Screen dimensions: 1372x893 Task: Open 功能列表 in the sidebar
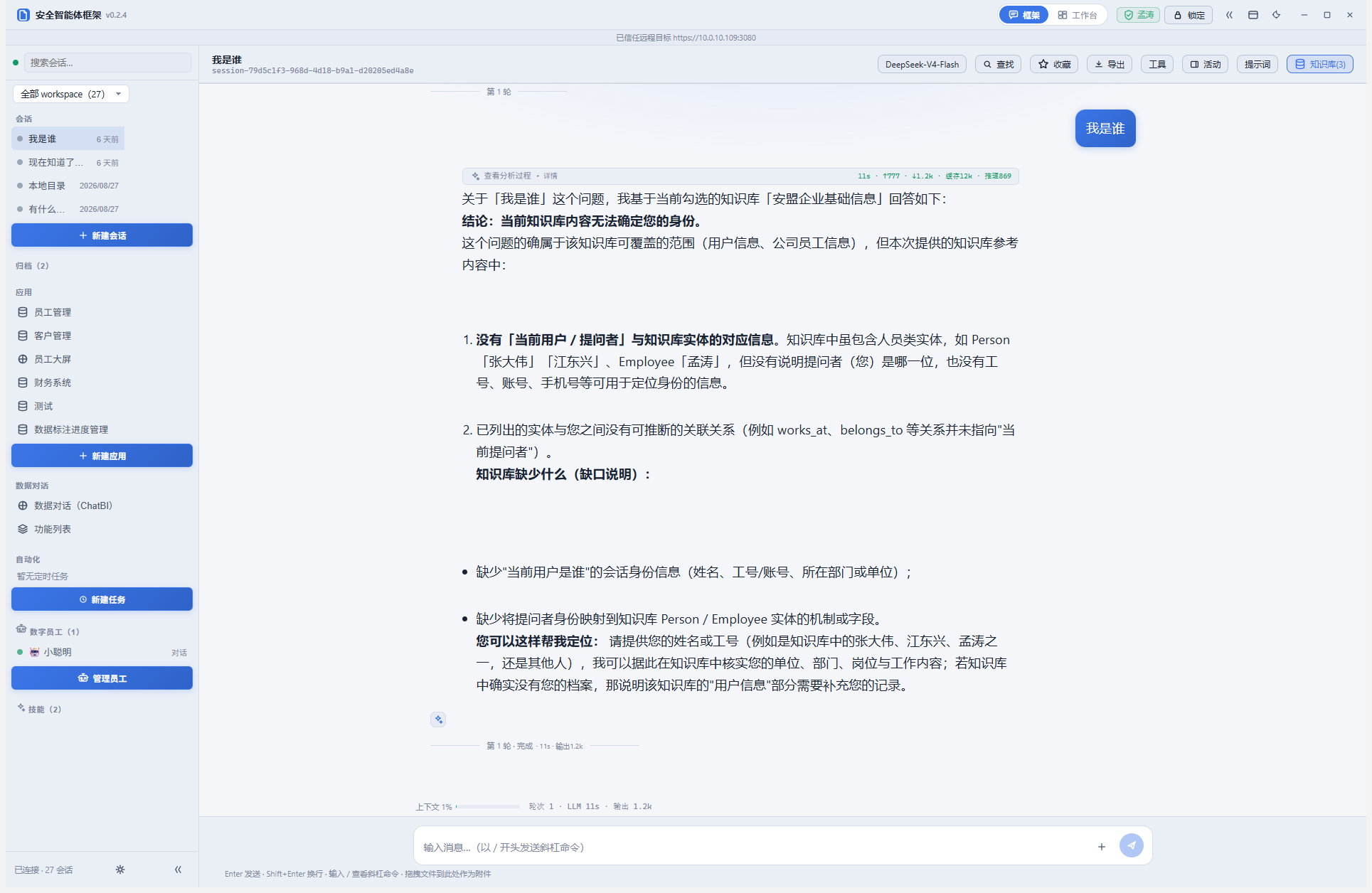(x=102, y=529)
